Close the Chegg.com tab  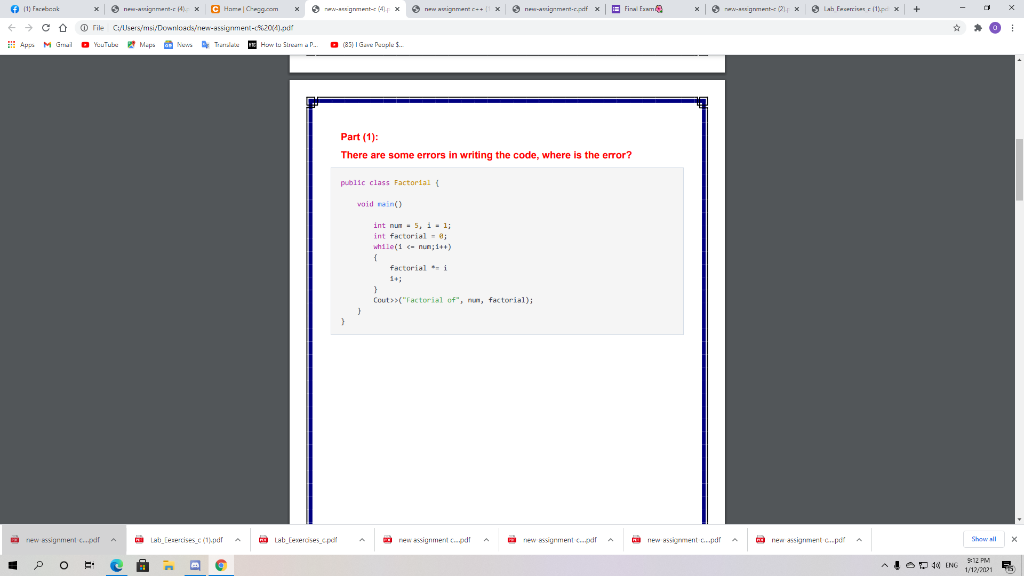click(x=296, y=9)
